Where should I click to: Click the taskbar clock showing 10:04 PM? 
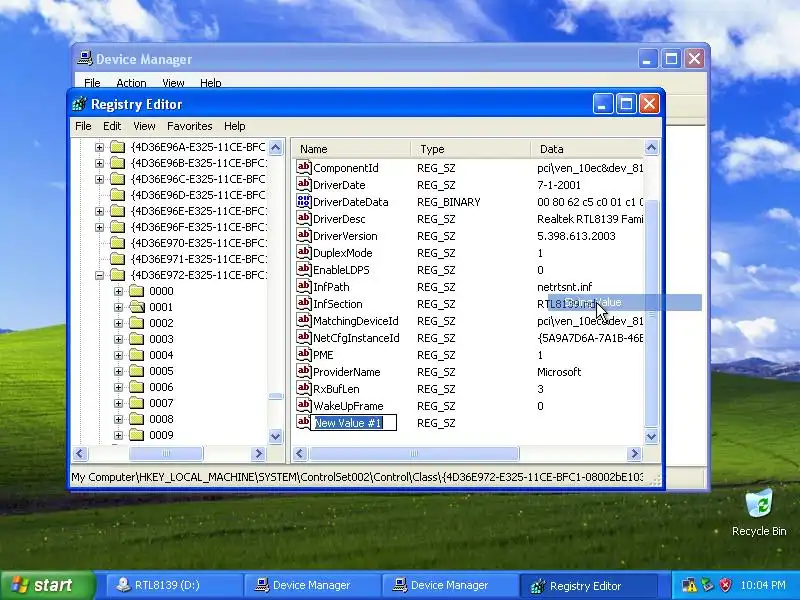click(763, 585)
